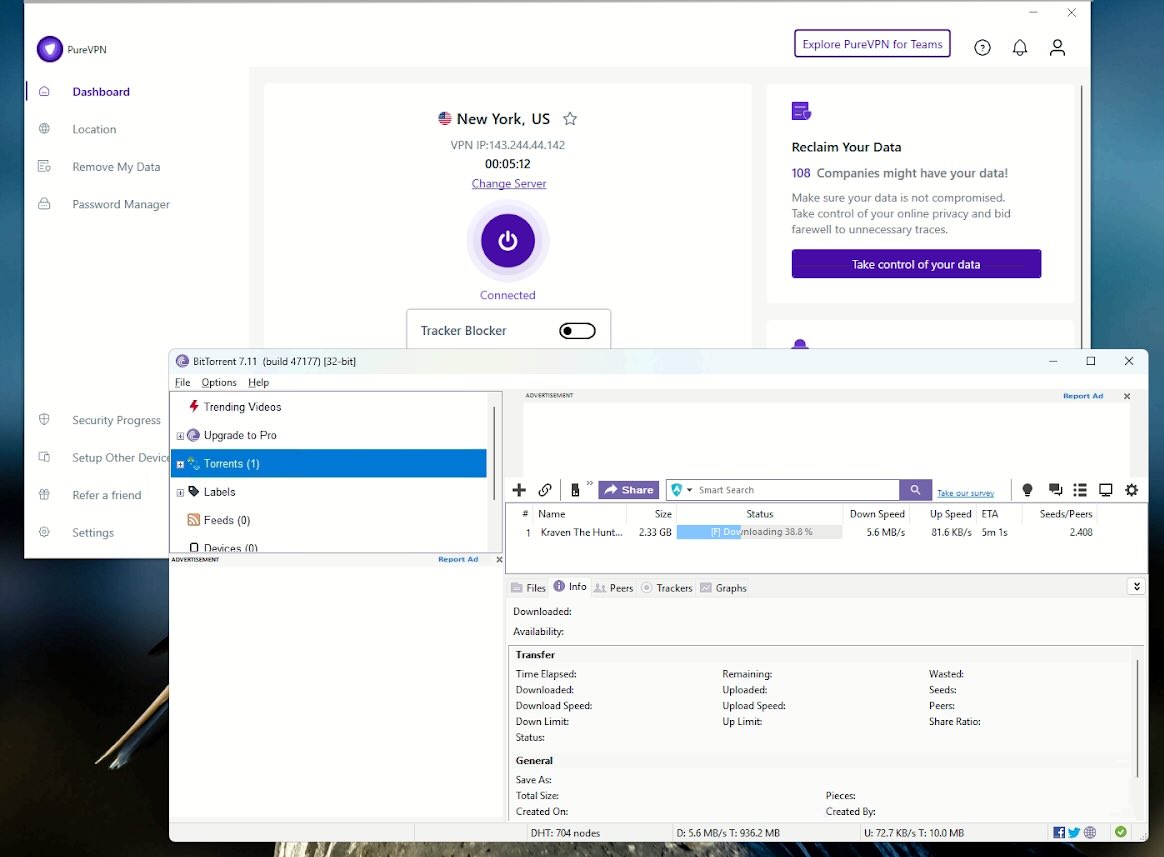Click the lightbulb icon in BitTorrent toolbar
The width and height of the screenshot is (1164, 857).
click(x=1027, y=490)
